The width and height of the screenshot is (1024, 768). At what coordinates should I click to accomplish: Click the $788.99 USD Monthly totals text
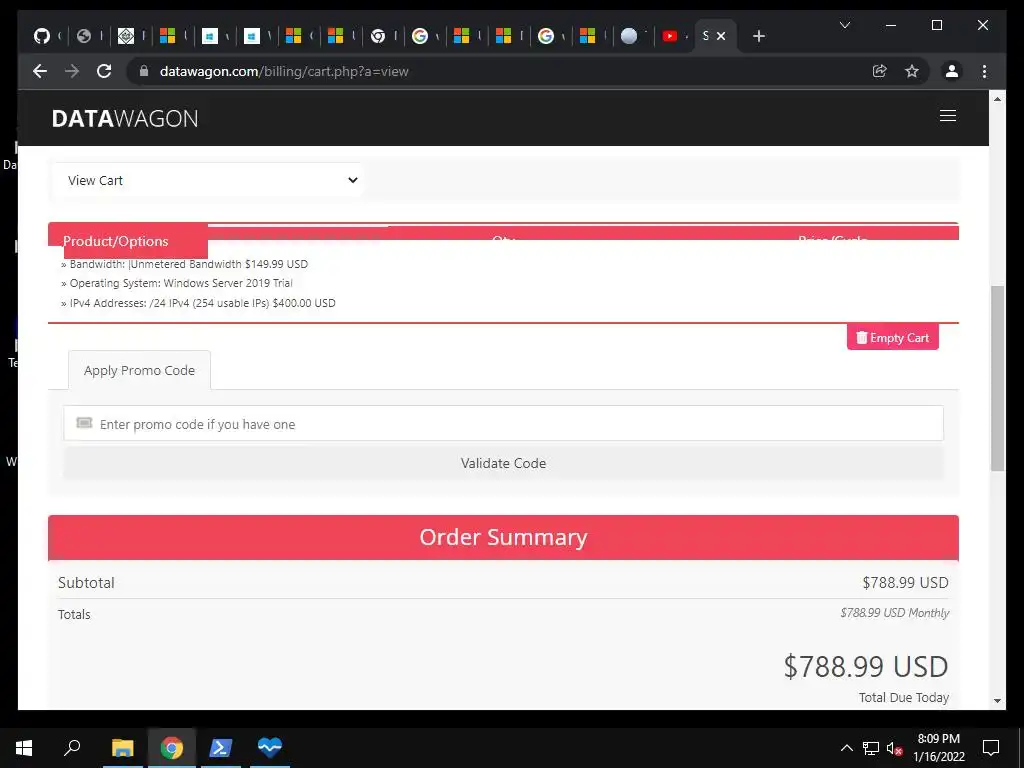point(895,613)
